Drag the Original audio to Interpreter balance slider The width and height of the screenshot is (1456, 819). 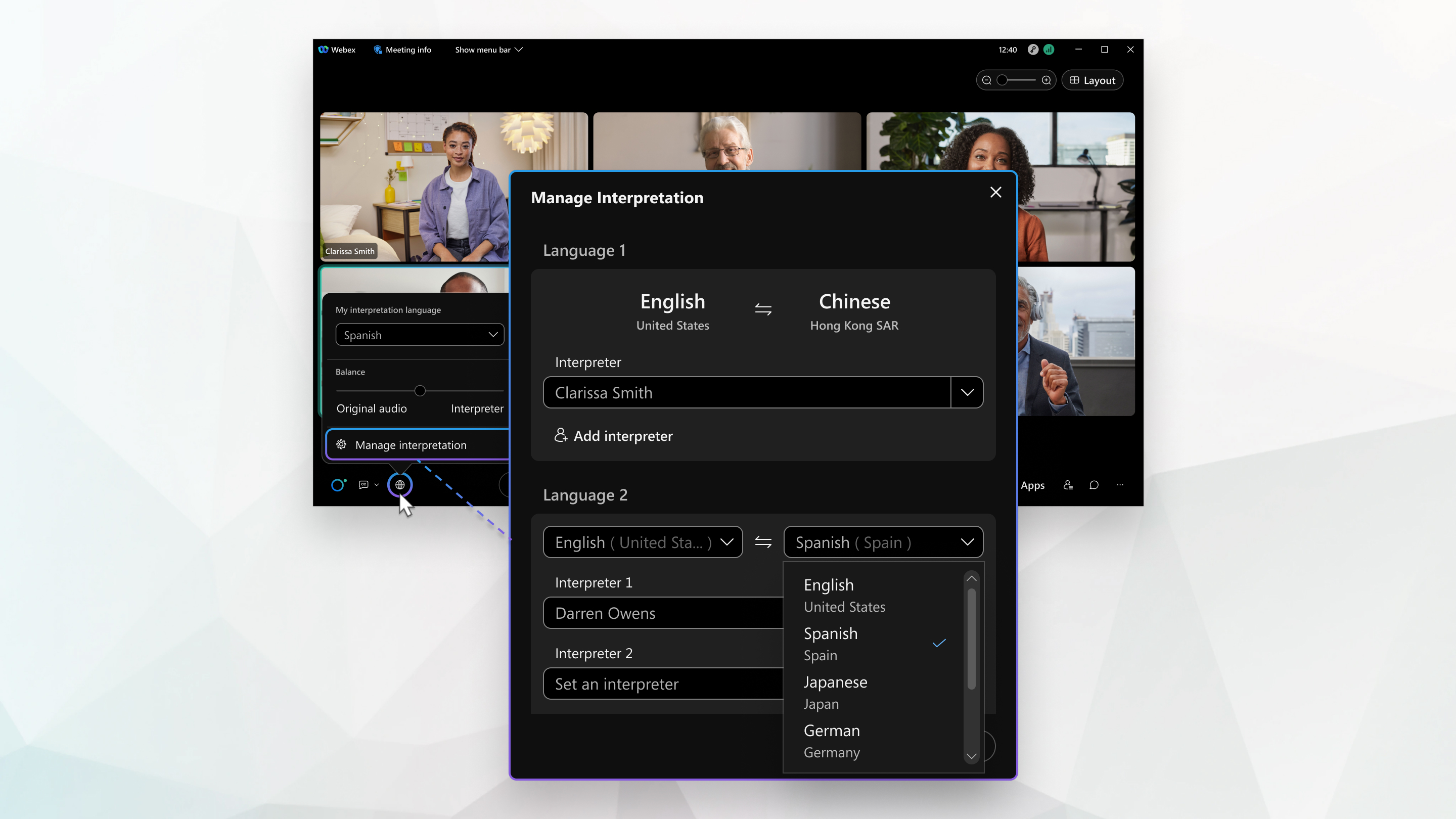[420, 390]
